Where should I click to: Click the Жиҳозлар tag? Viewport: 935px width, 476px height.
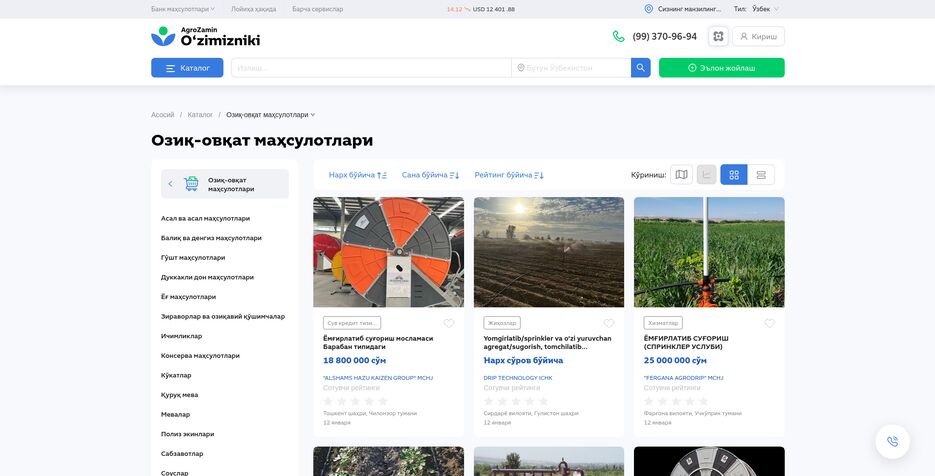point(501,323)
